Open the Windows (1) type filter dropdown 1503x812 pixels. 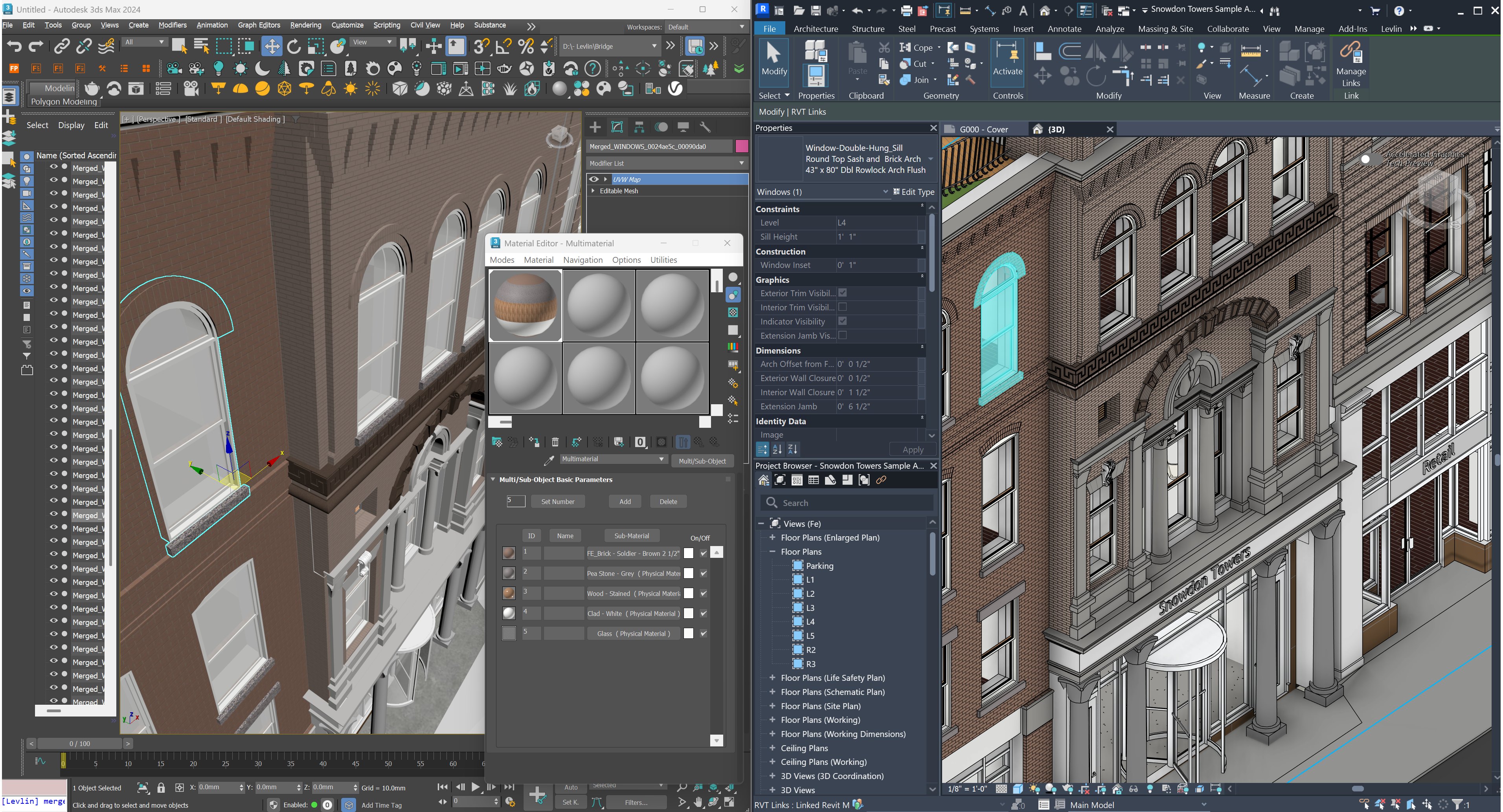pos(822,192)
